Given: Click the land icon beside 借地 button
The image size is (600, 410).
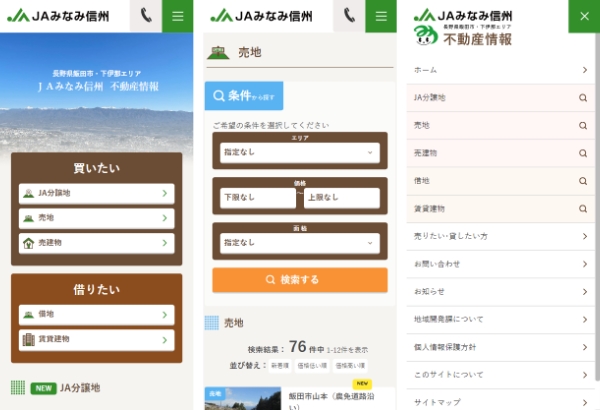Looking at the screenshot, I should coord(28,315).
